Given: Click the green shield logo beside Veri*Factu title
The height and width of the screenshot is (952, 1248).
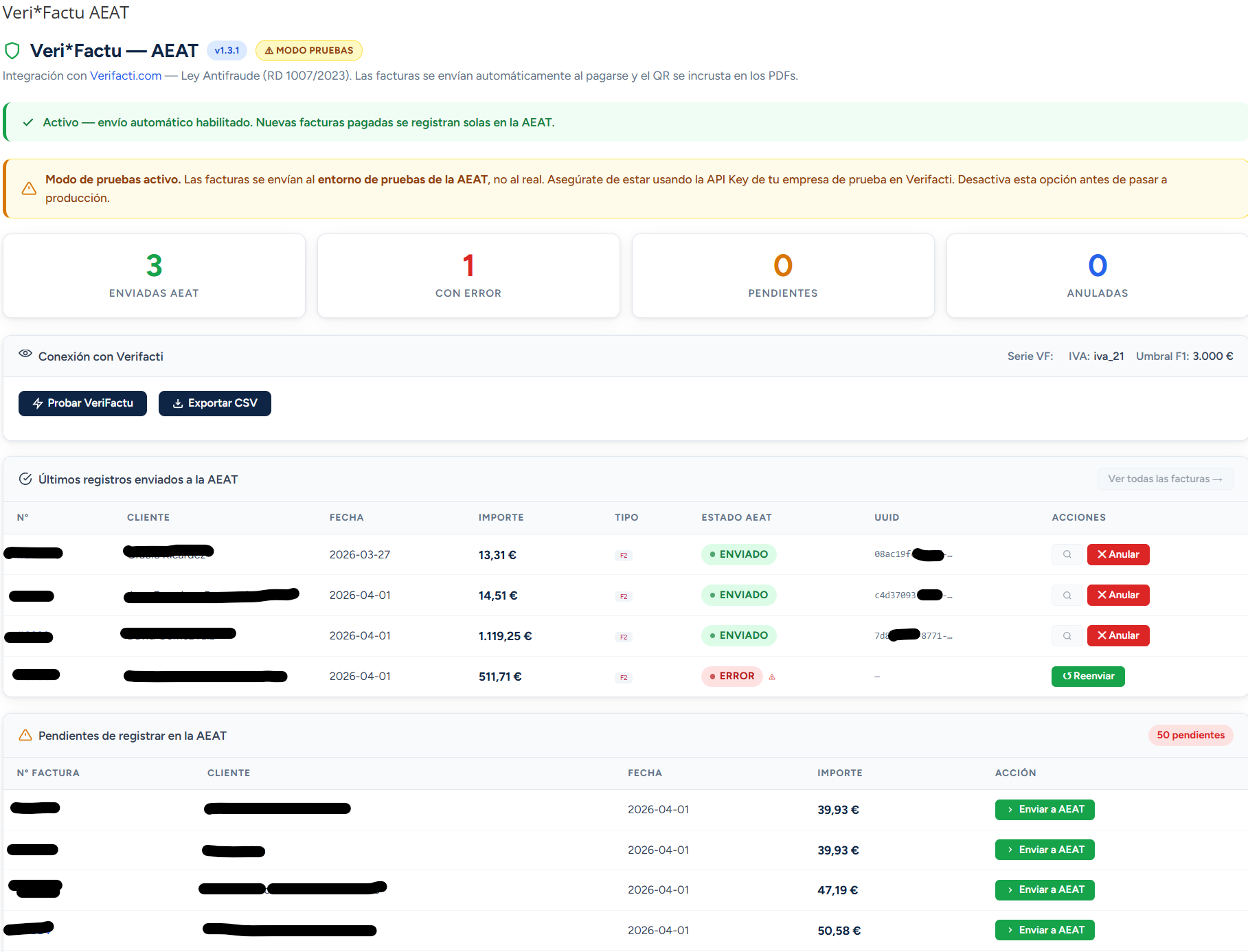Looking at the screenshot, I should pos(12,51).
